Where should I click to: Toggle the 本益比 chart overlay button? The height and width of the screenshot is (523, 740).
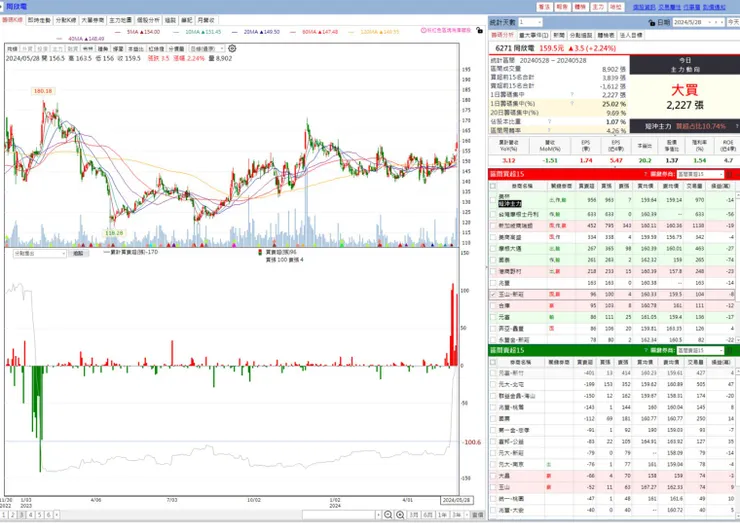click(136, 49)
